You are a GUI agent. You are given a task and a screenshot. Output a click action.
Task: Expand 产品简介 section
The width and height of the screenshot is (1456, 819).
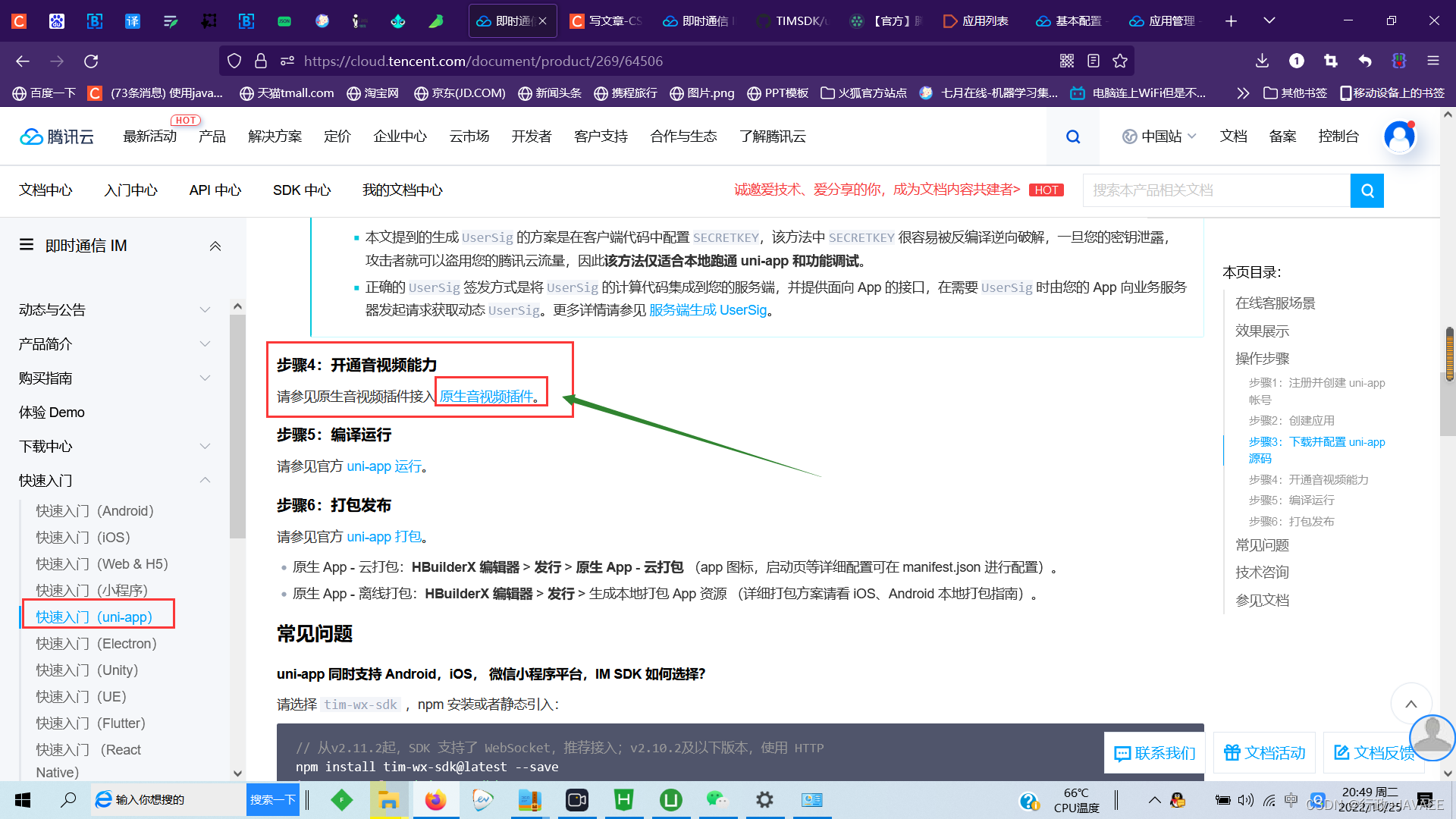pyautogui.click(x=205, y=344)
